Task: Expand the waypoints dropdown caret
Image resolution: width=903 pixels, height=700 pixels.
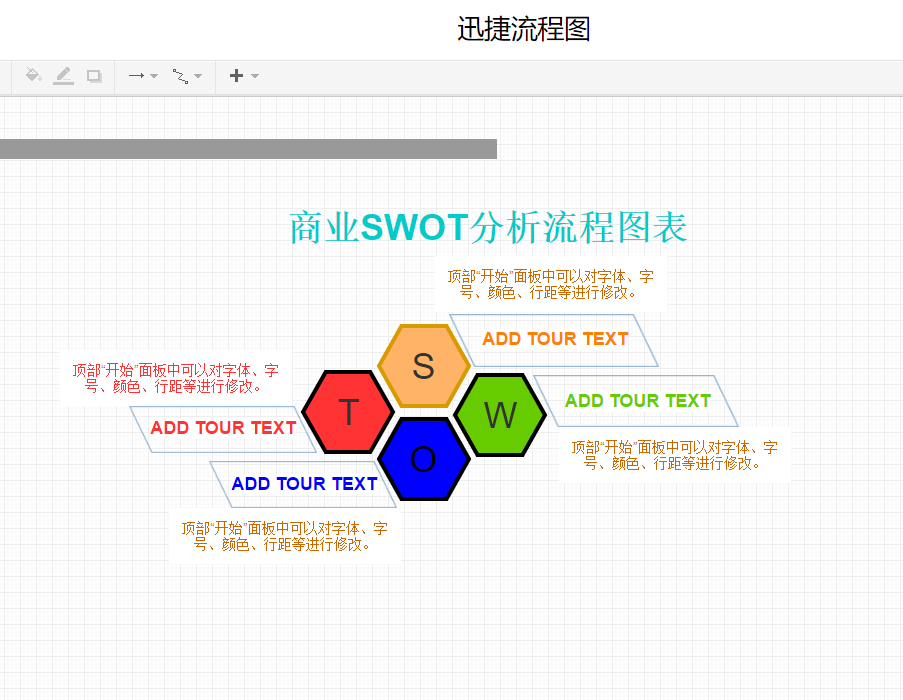Action: [x=198, y=76]
